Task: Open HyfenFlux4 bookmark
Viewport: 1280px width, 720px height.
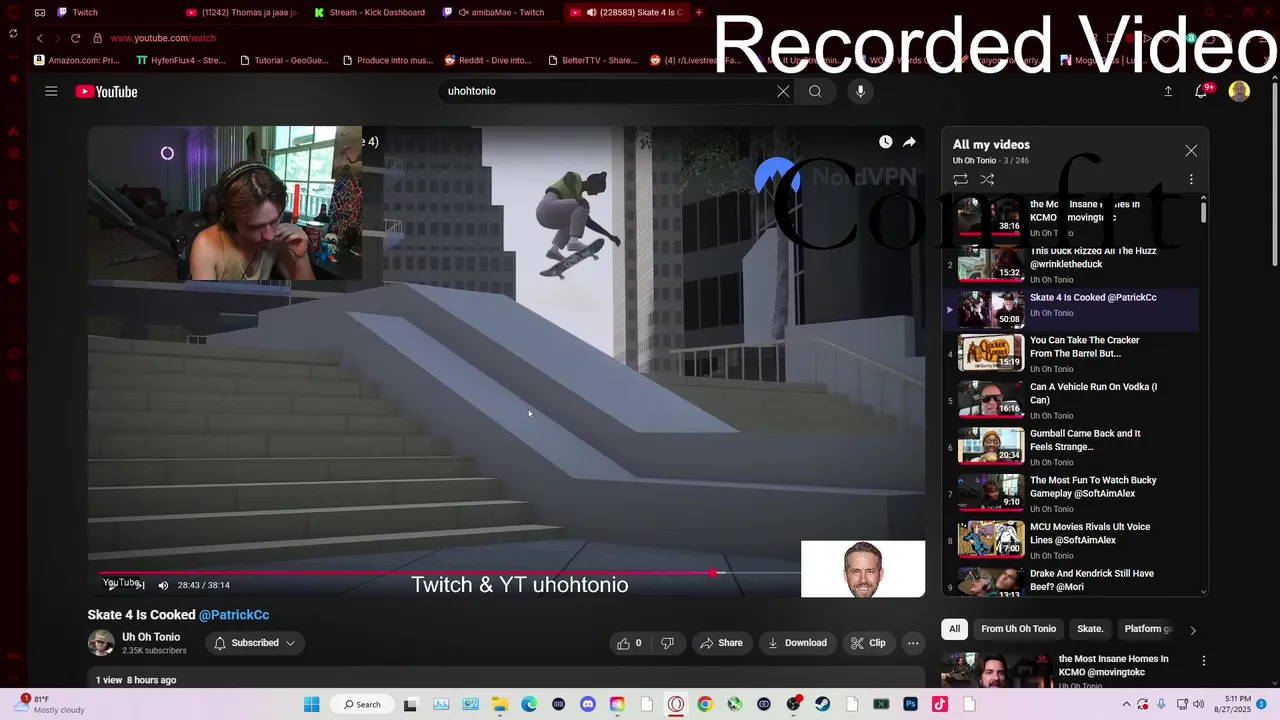Action: pyautogui.click(x=181, y=60)
